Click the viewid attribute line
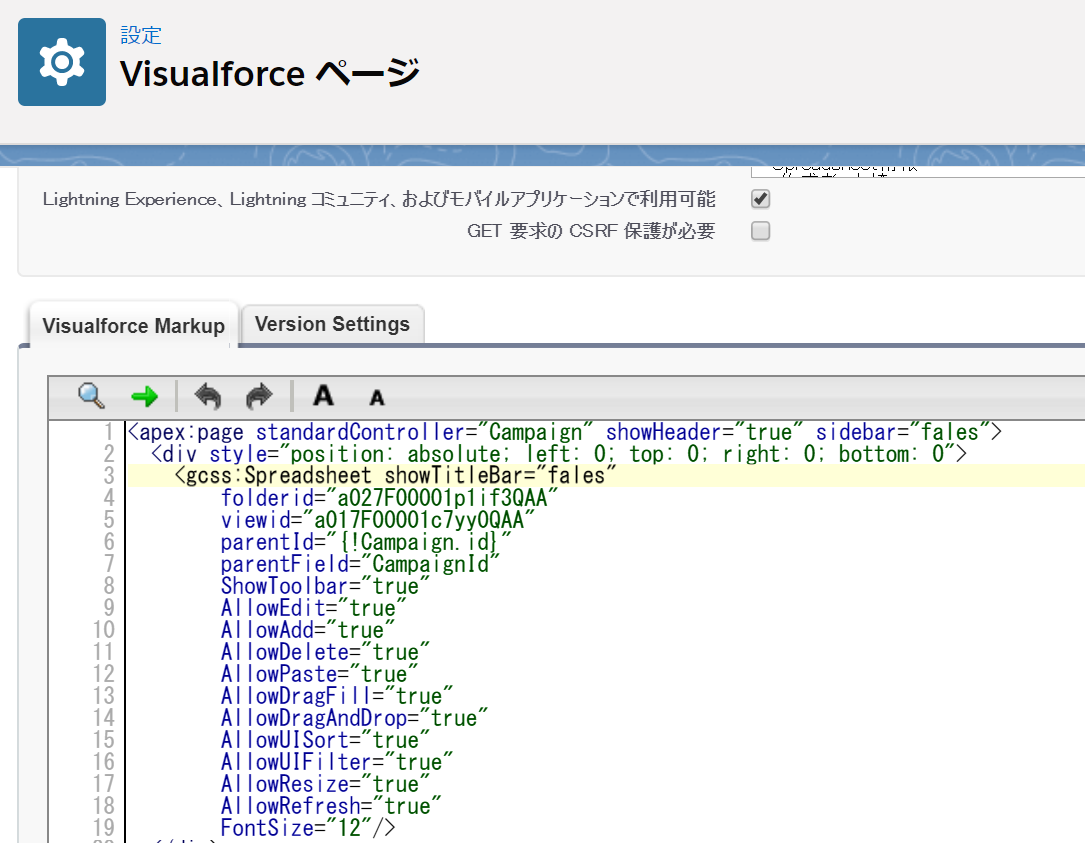1085x843 pixels. (x=378, y=520)
